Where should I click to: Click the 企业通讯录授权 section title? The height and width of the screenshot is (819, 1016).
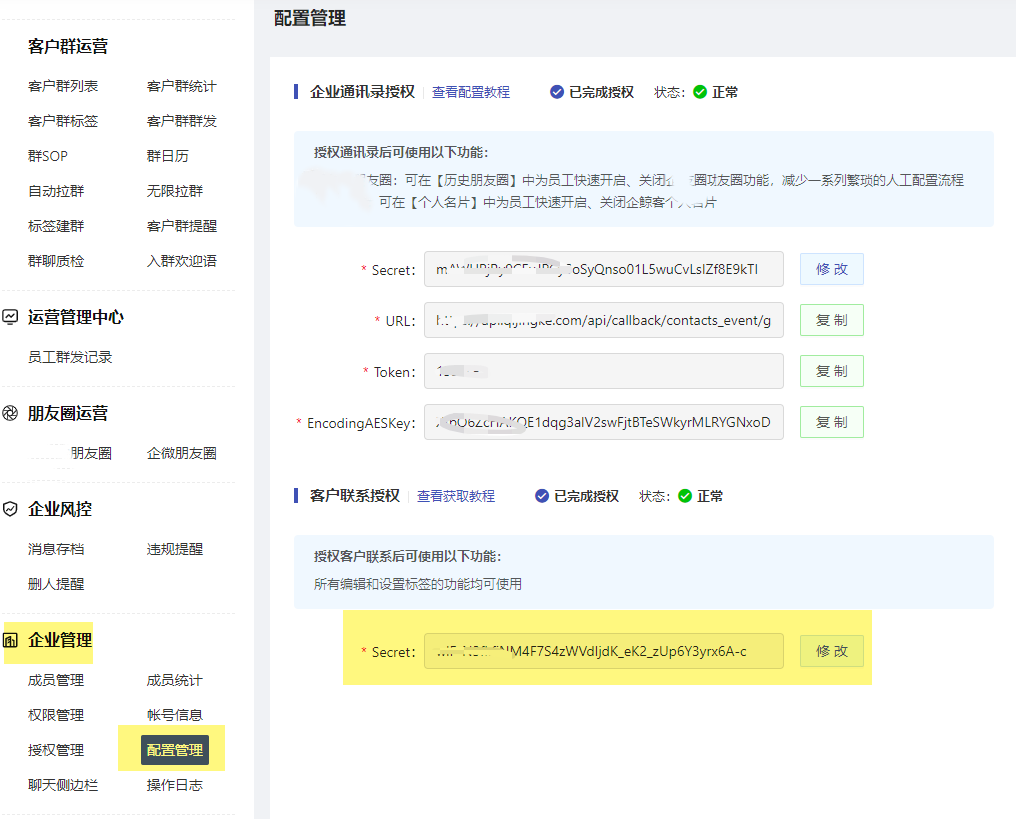(362, 92)
